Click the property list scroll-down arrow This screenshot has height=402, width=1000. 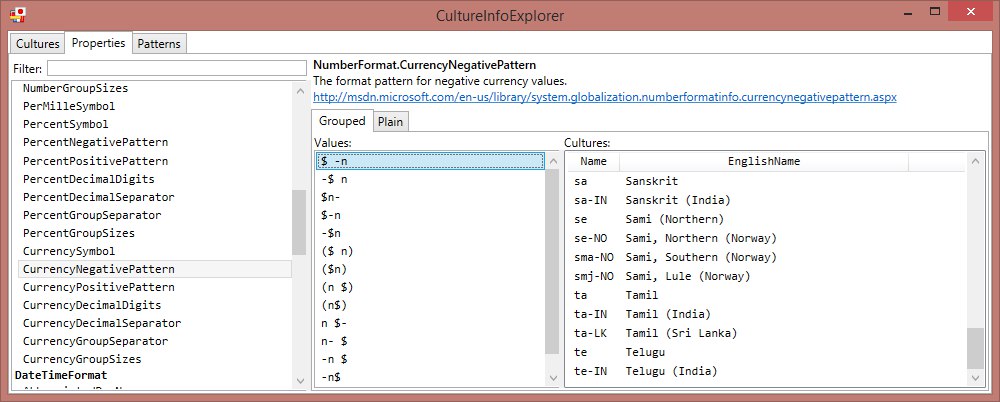point(300,381)
